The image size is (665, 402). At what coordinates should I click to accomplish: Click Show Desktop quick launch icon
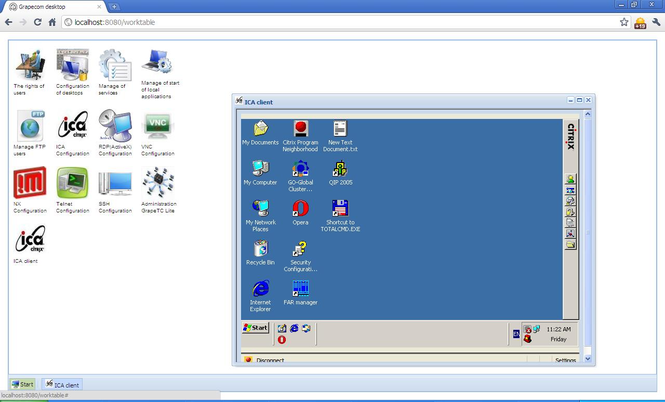(x=282, y=328)
